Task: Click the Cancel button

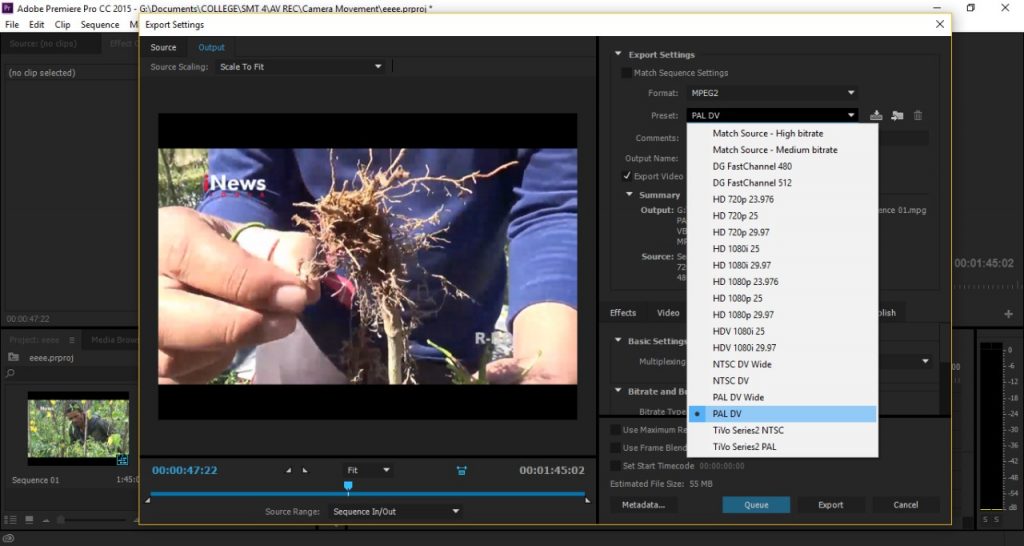Action: pos(906,505)
